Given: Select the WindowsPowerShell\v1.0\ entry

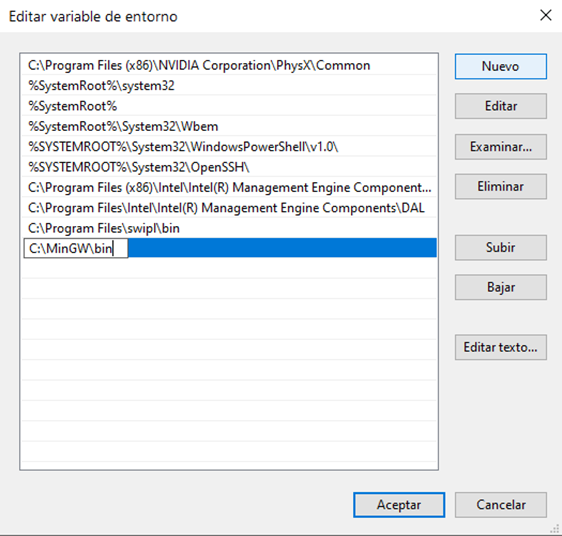Looking at the screenshot, I should pyautogui.click(x=229, y=147).
